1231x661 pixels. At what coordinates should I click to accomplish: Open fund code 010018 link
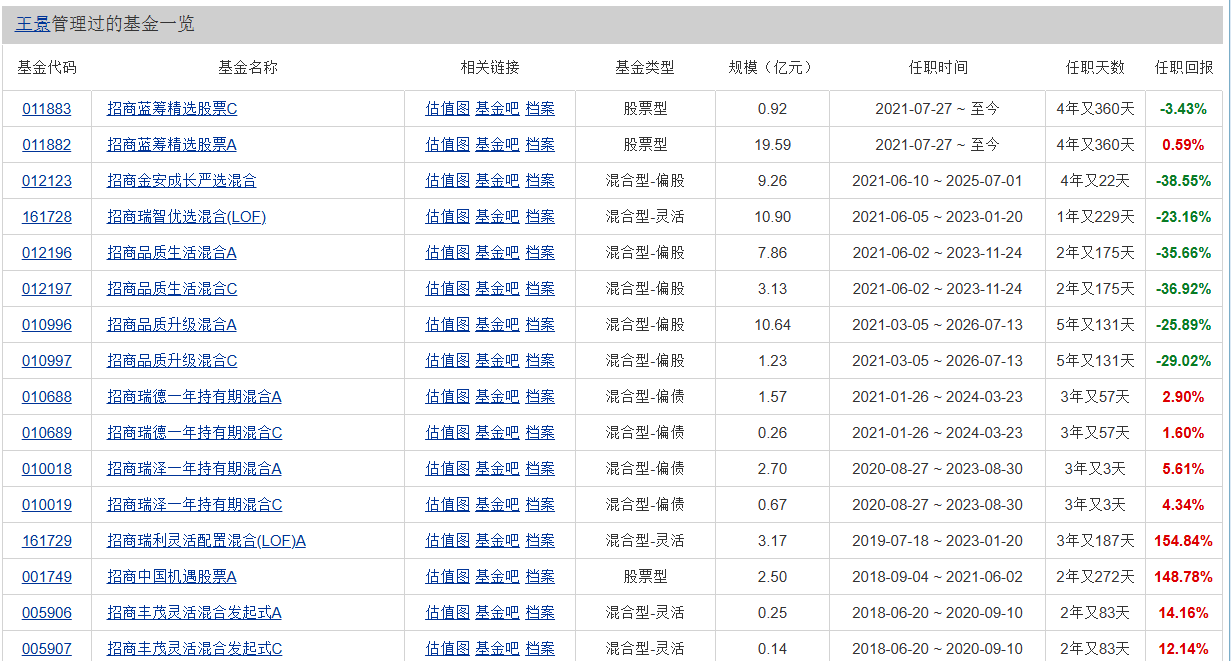point(47,469)
